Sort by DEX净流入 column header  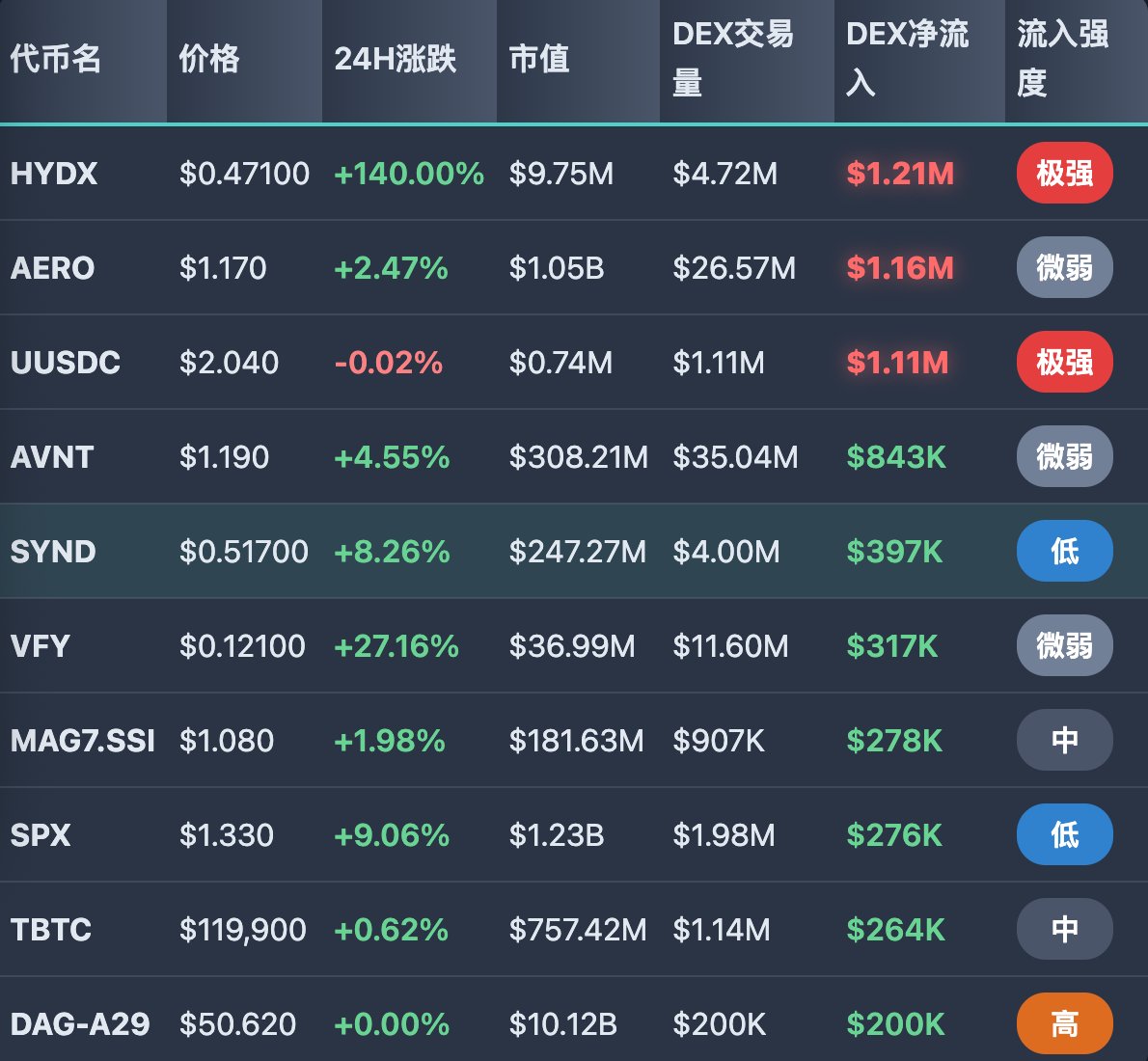click(x=919, y=60)
